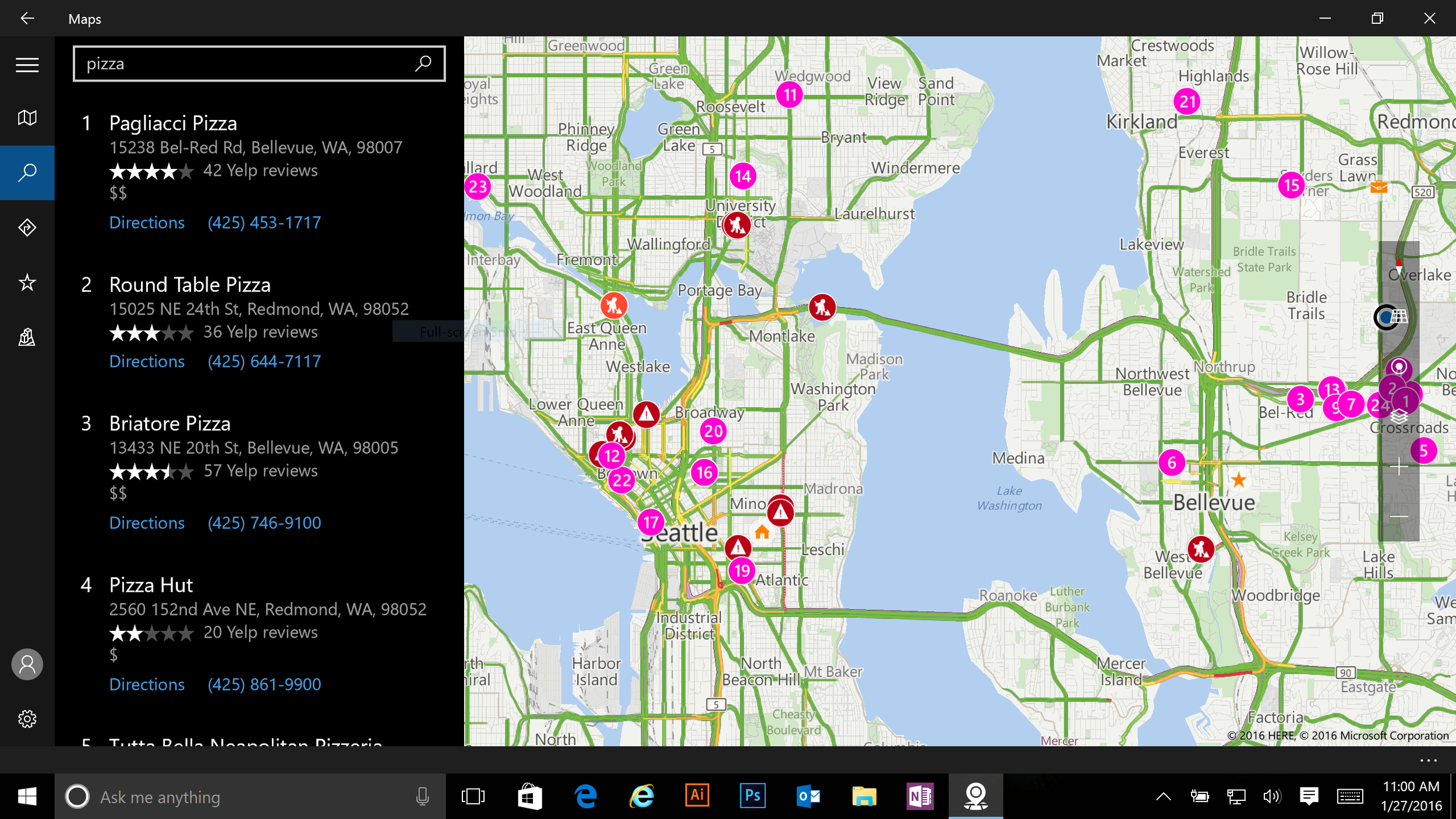Call Pizza Hut (425) 861-9900
Image resolution: width=1456 pixels, height=819 pixels.
coord(264,684)
